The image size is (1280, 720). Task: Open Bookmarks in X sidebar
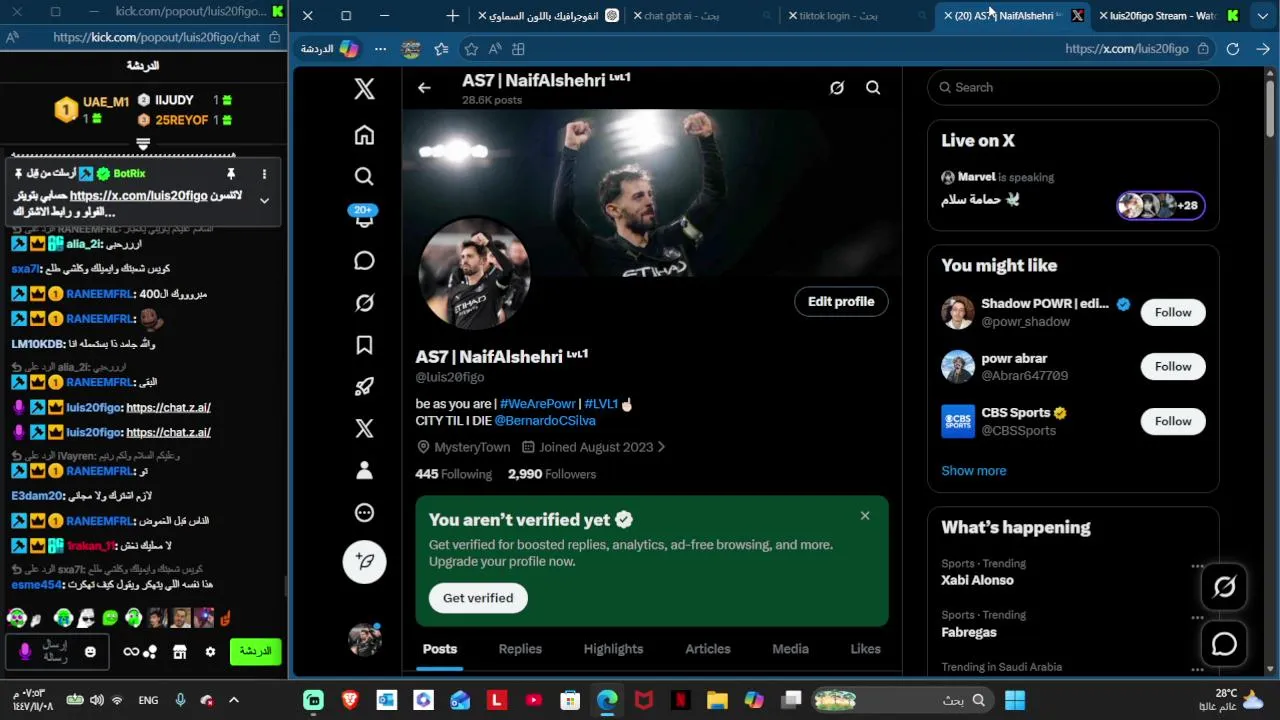point(364,345)
